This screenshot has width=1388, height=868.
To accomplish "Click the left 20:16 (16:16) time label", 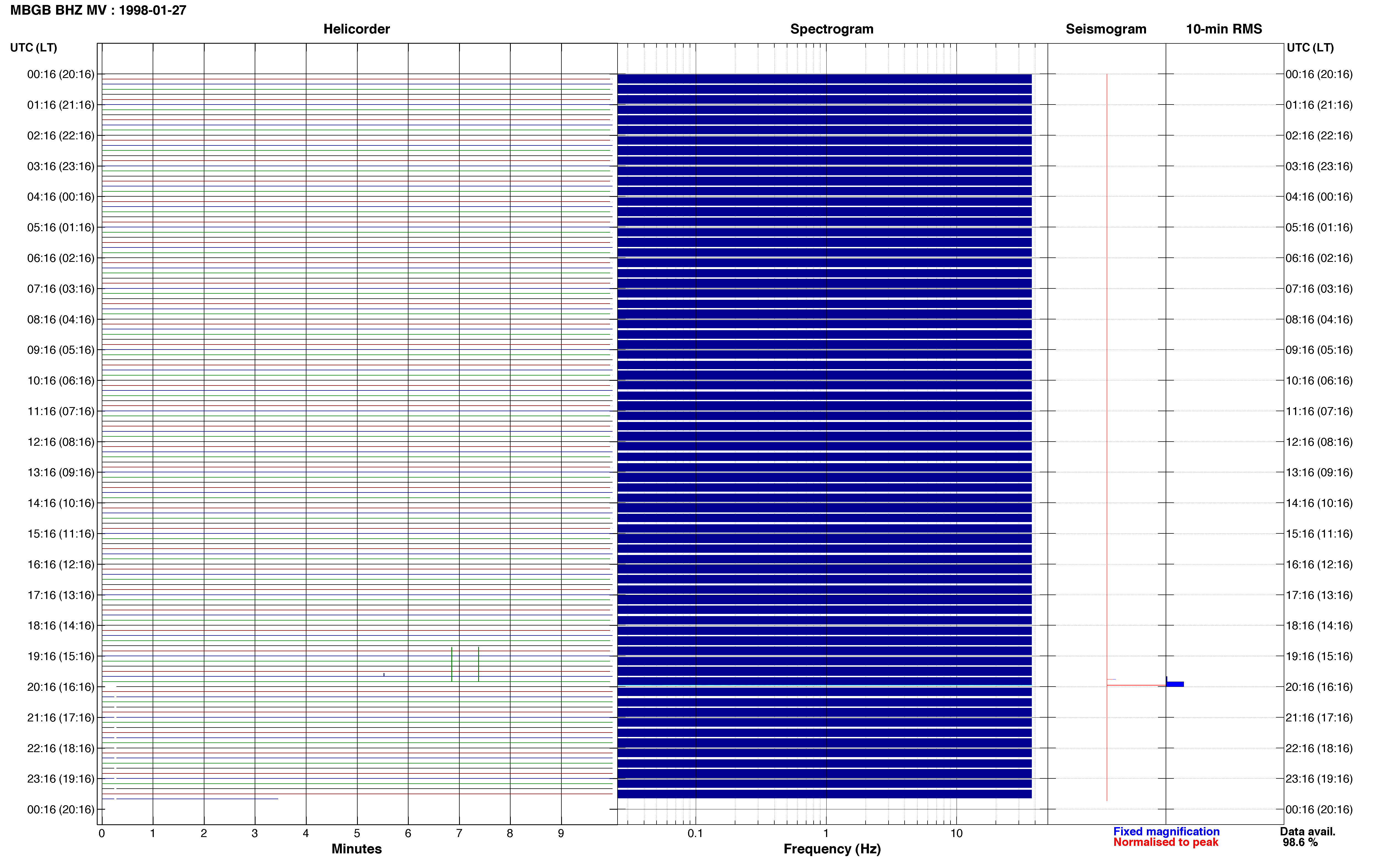I will (x=61, y=687).
